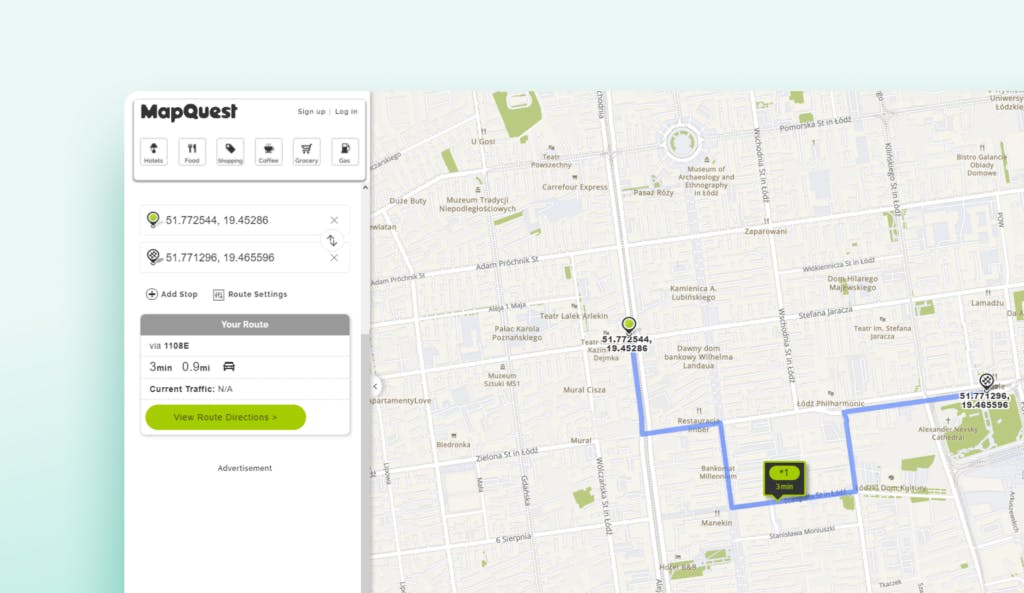Screen dimensions: 1024x593
Task: Select the 3min route label on map
Action: [x=784, y=479]
